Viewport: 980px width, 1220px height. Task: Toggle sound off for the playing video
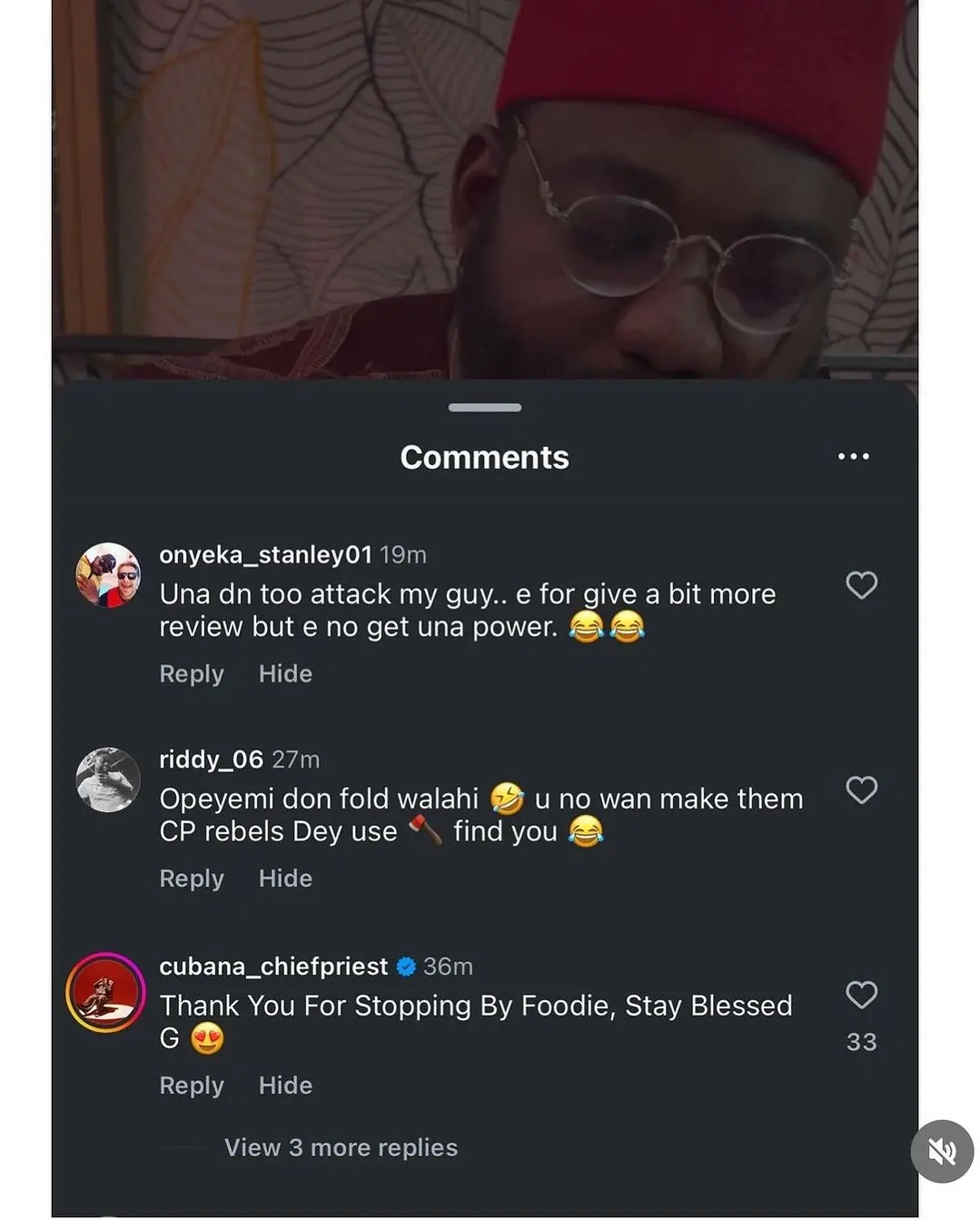tap(941, 1151)
